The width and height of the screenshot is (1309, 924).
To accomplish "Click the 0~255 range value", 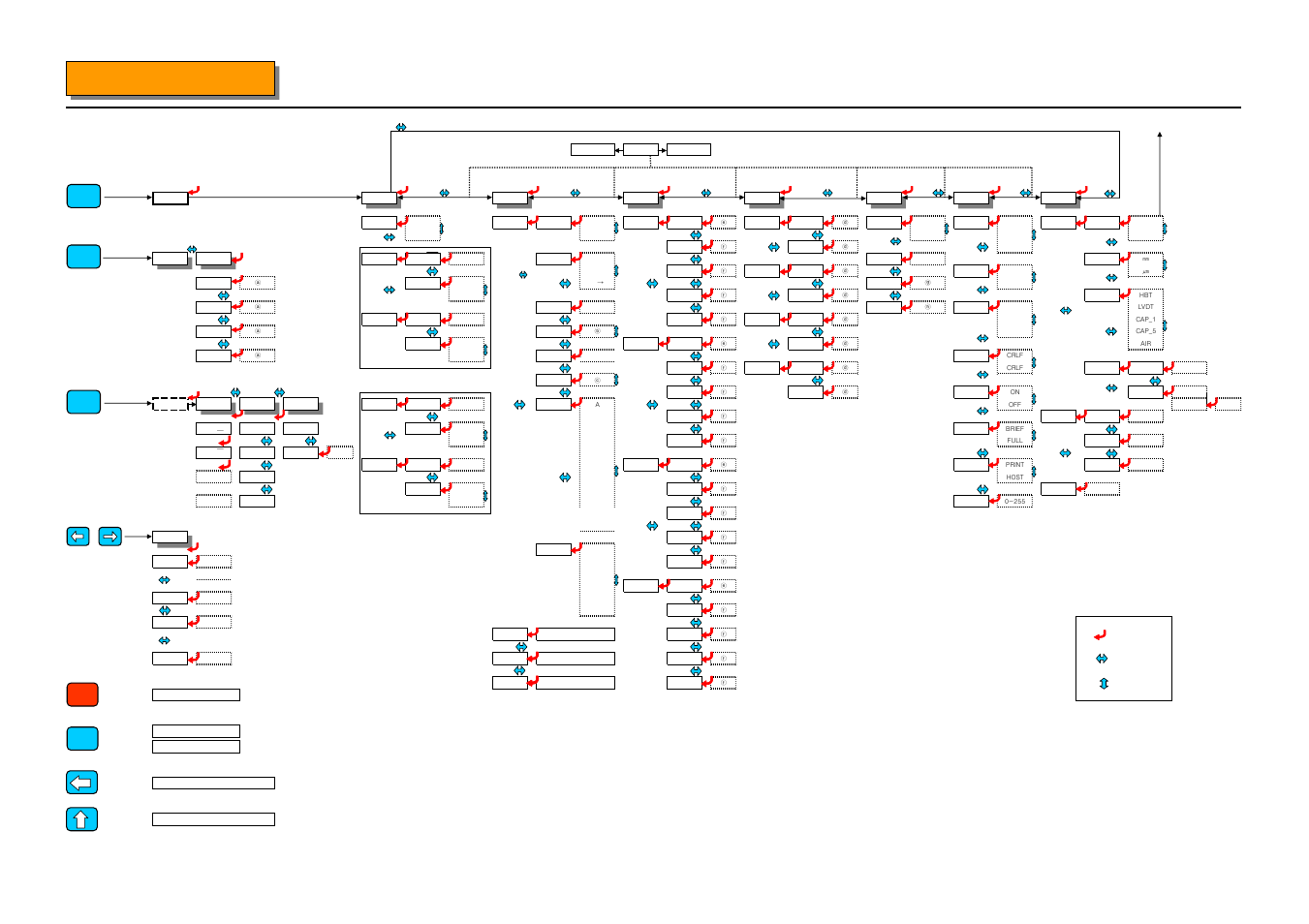I will [1014, 501].
